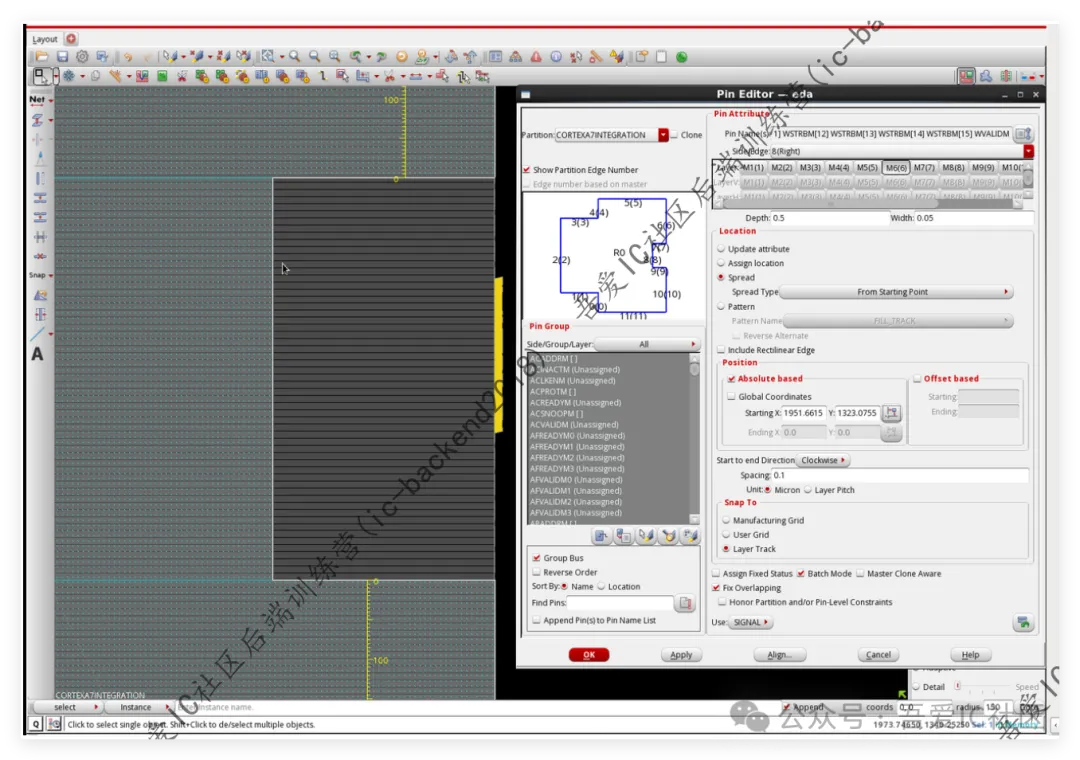Enable Include Rectilinear Edge checkbox
The height and width of the screenshot is (760, 1080).
[x=721, y=350]
